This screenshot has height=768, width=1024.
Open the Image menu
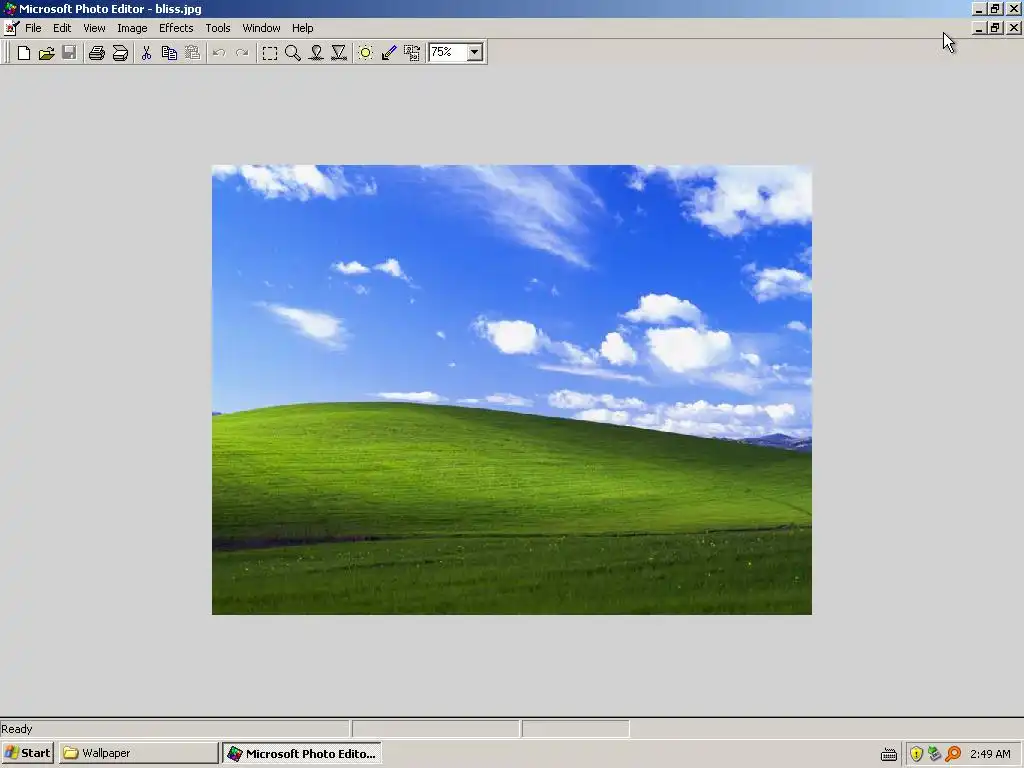tap(132, 28)
